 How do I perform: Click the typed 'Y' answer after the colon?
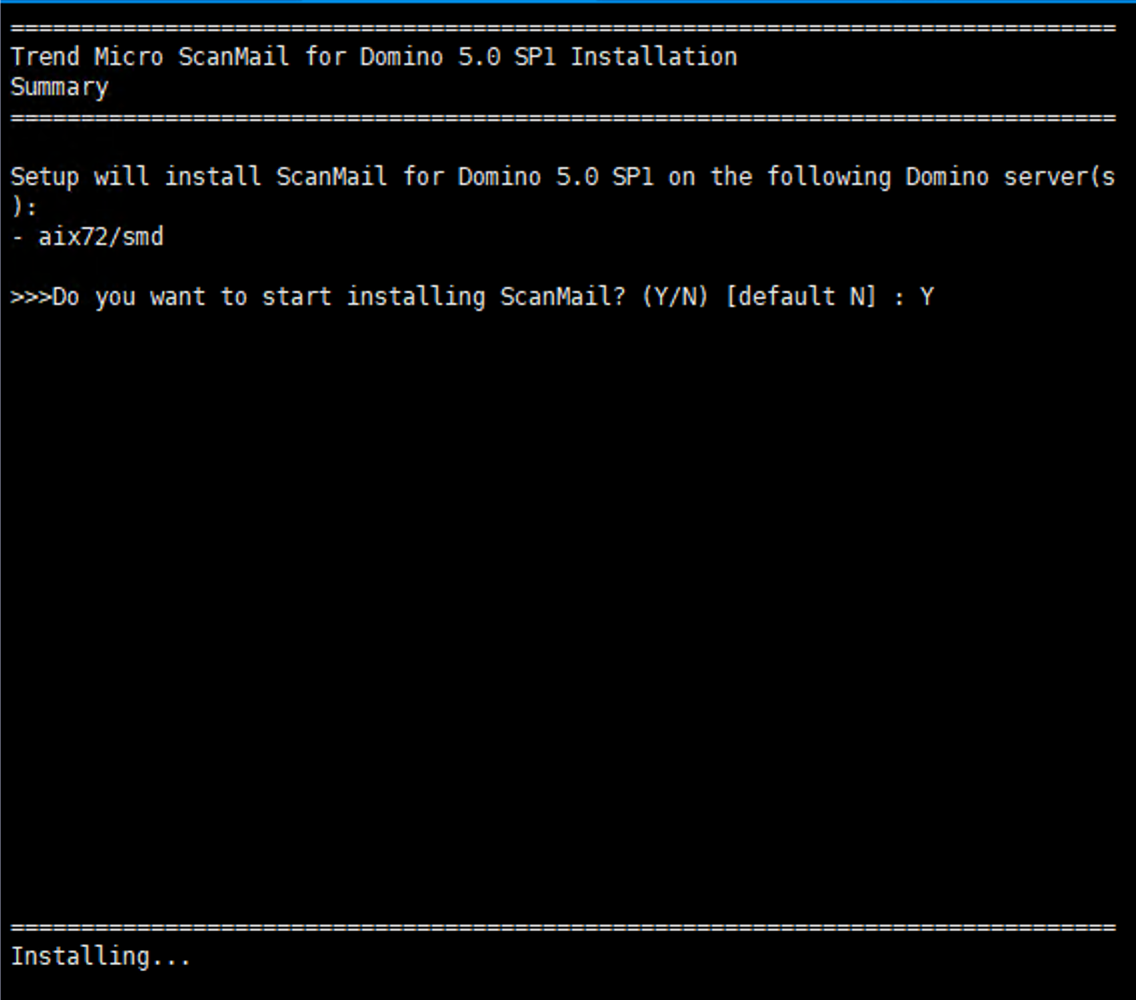coord(927,297)
